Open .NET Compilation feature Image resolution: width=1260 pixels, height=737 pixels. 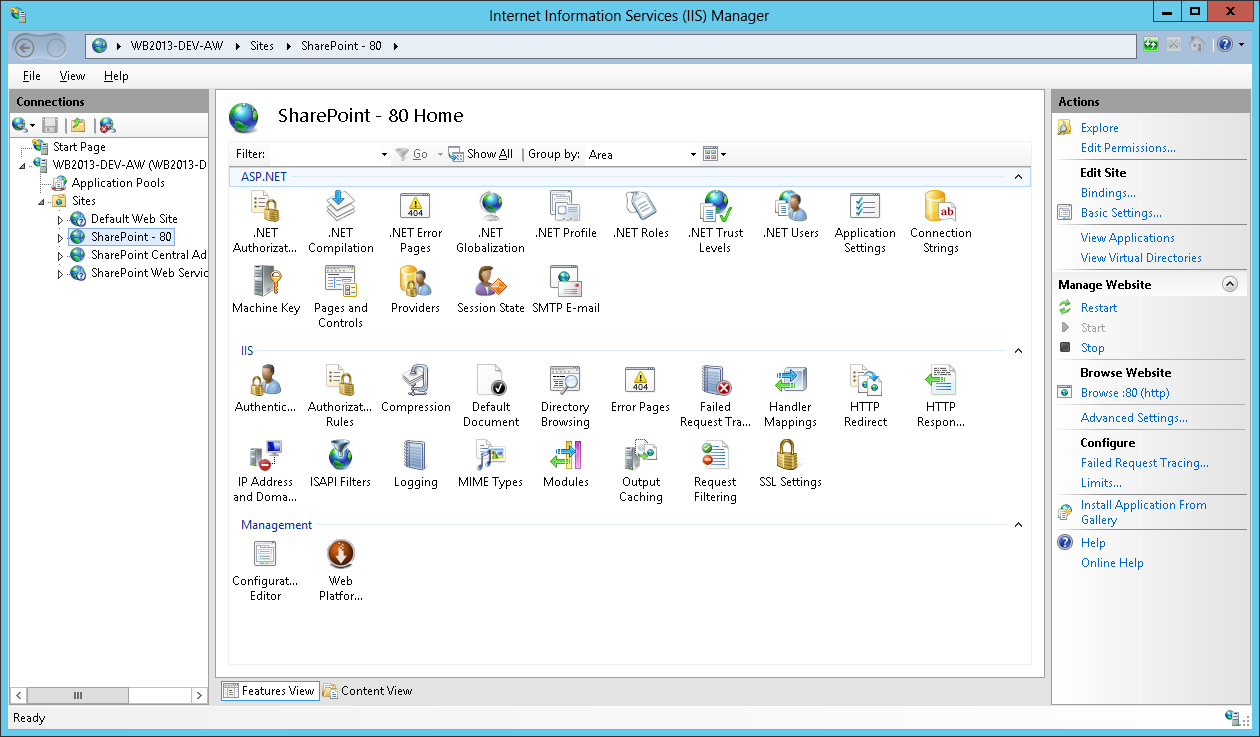(x=340, y=221)
